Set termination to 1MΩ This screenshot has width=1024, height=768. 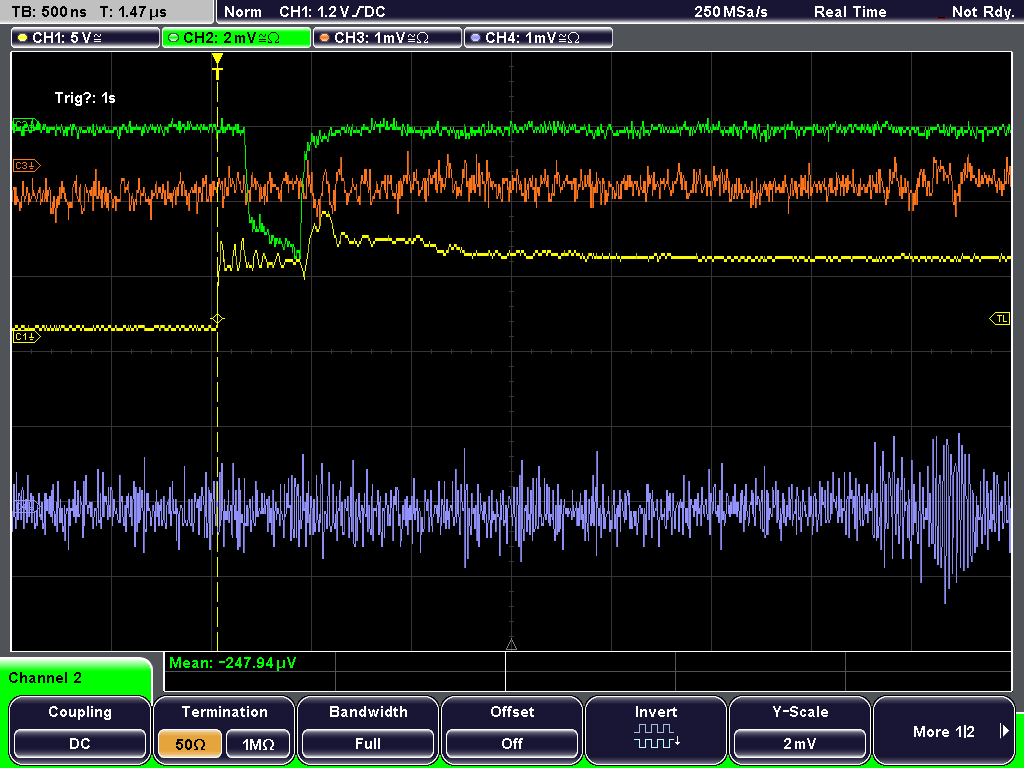pyautogui.click(x=258, y=744)
